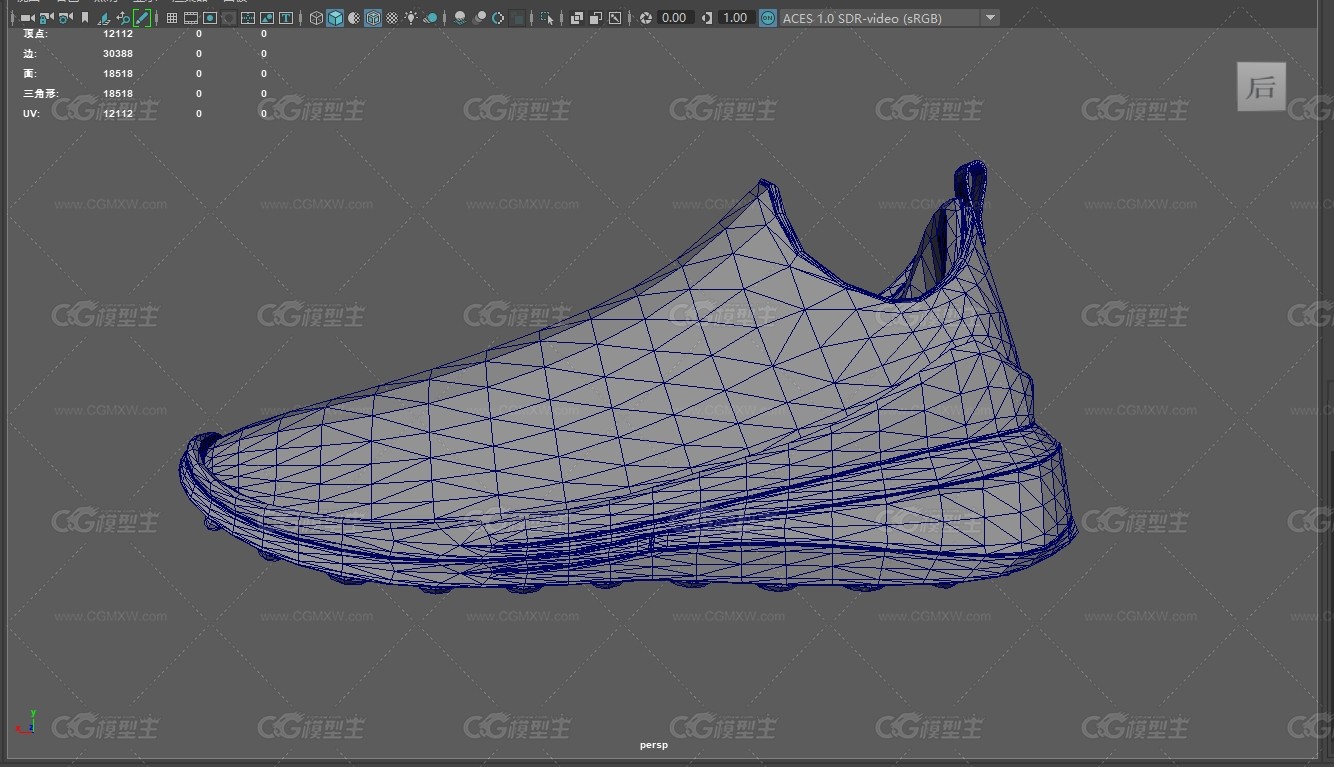Click the UV count label
The width and height of the screenshot is (1334, 767).
31,114
